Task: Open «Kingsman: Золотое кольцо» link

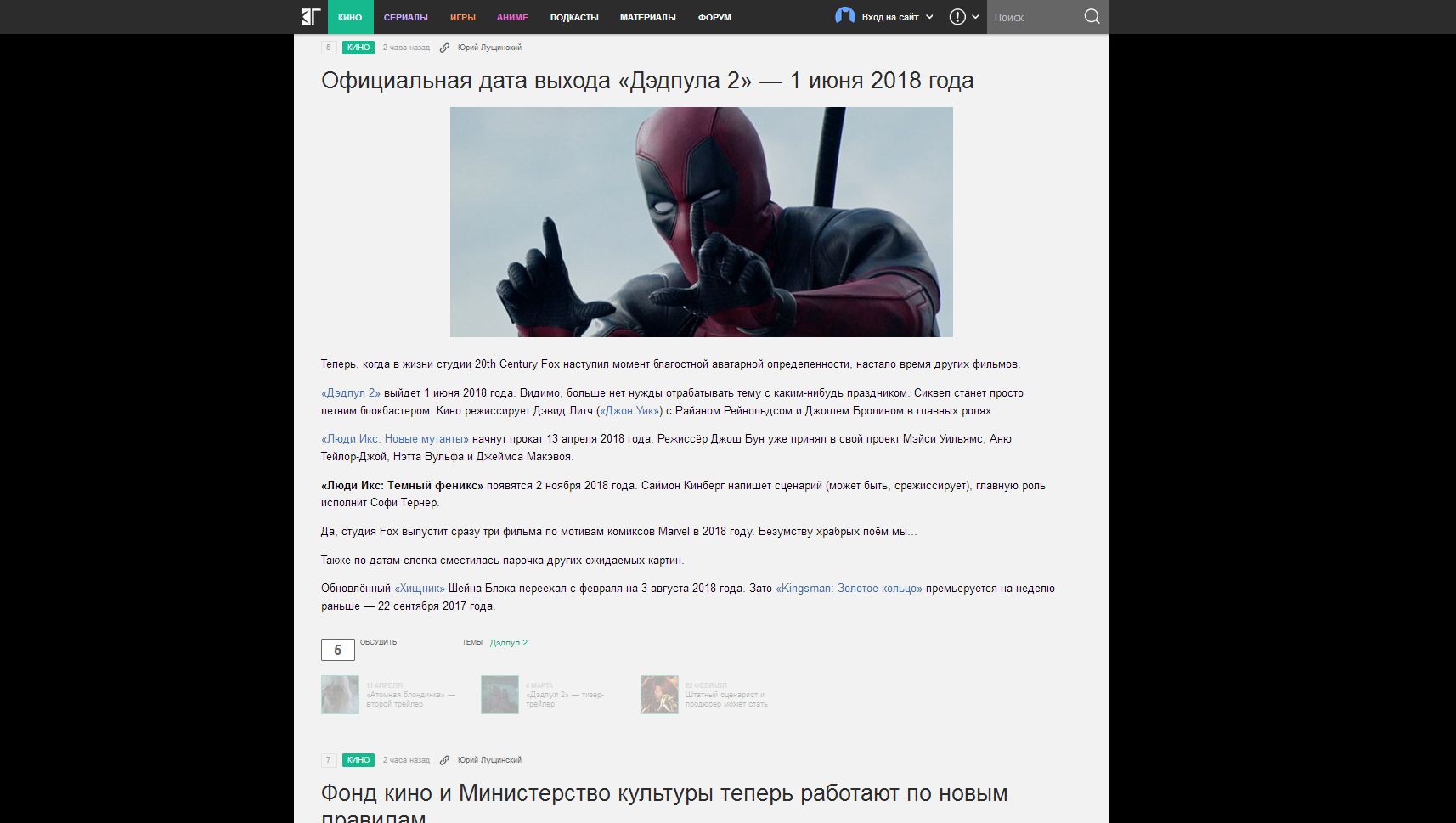Action: pos(849,589)
